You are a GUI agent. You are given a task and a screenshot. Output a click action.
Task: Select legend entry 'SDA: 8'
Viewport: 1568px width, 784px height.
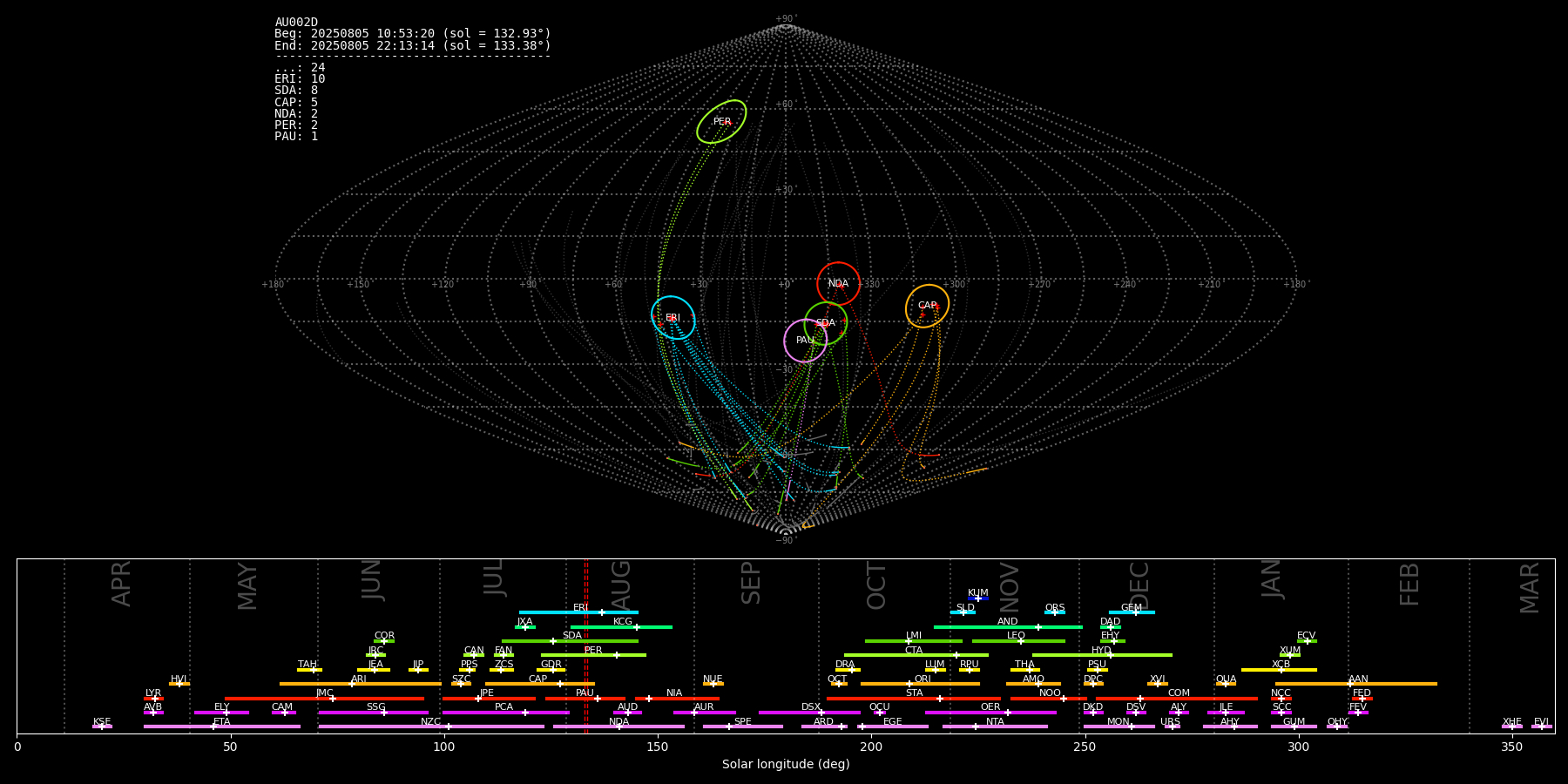296,91
